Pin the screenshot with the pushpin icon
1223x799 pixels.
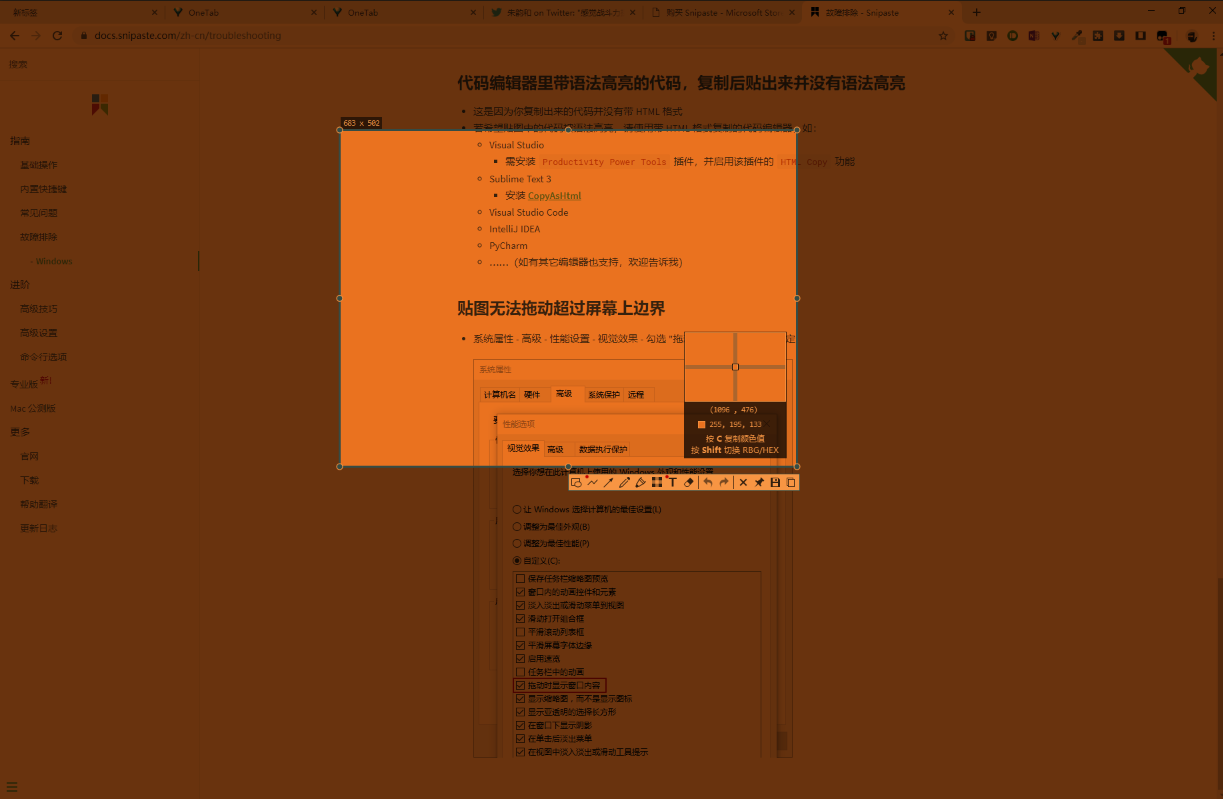tap(759, 483)
